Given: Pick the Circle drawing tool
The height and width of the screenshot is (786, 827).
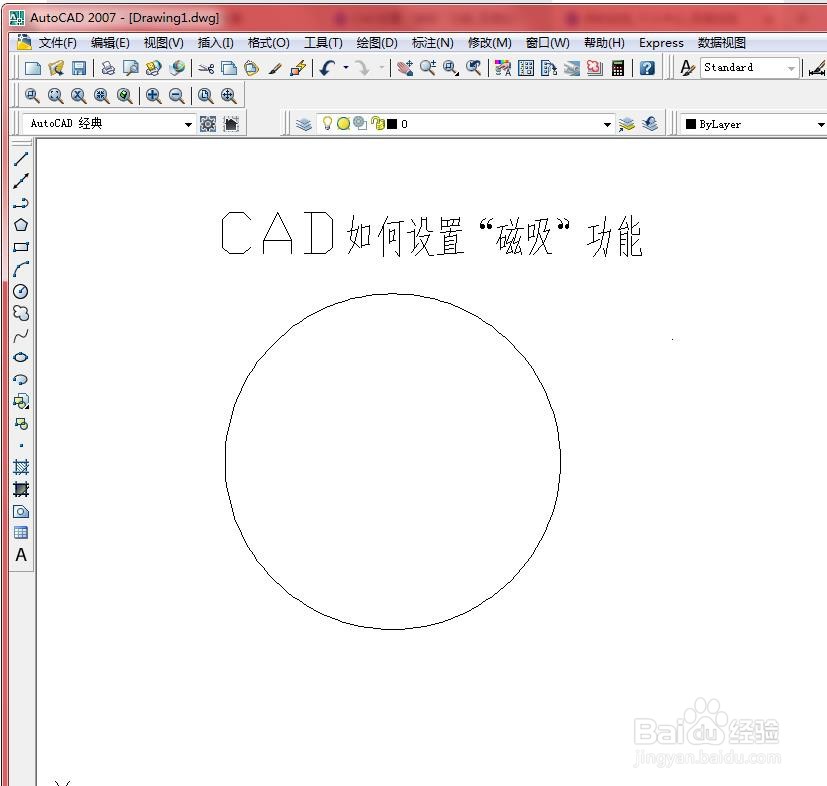Looking at the screenshot, I should [21, 291].
